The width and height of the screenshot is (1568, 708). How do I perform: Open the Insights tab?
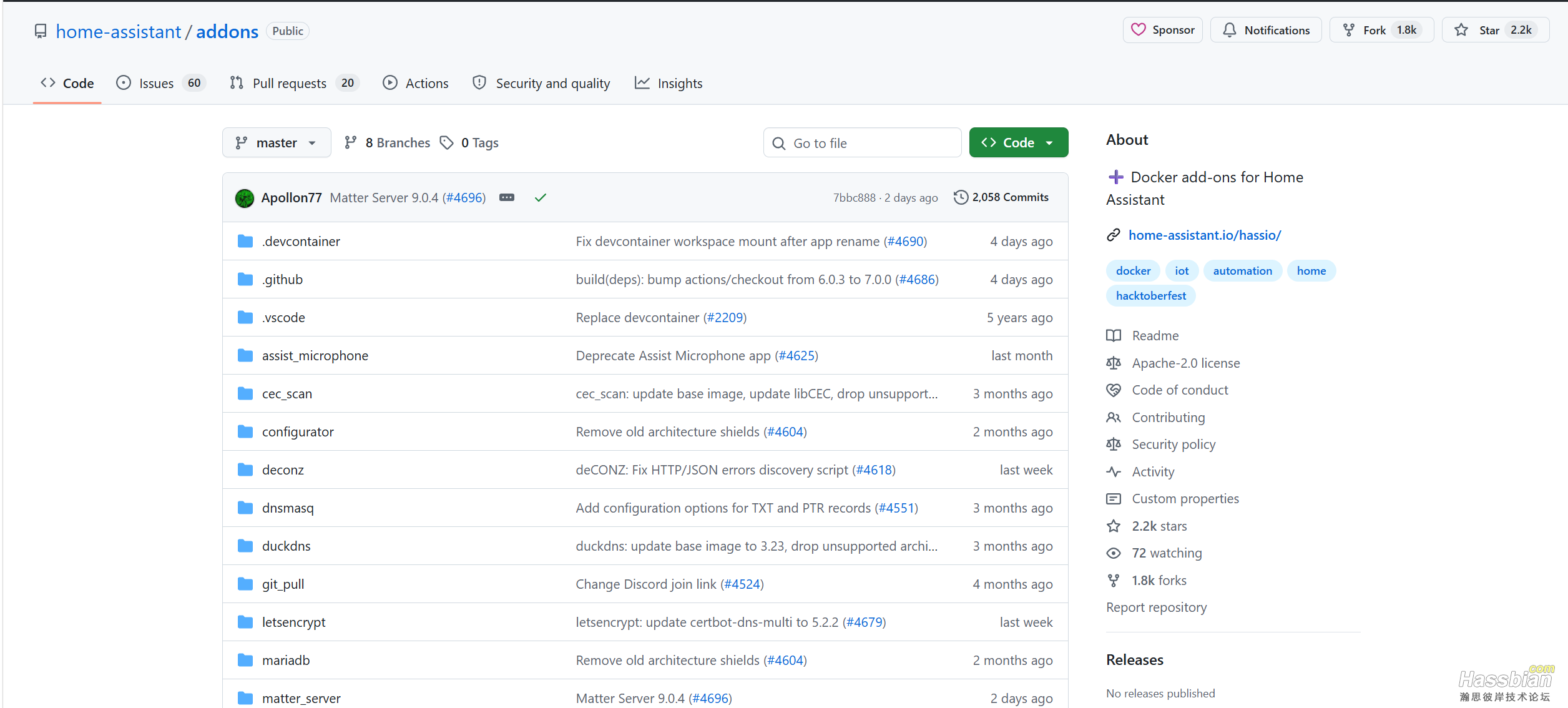668,83
